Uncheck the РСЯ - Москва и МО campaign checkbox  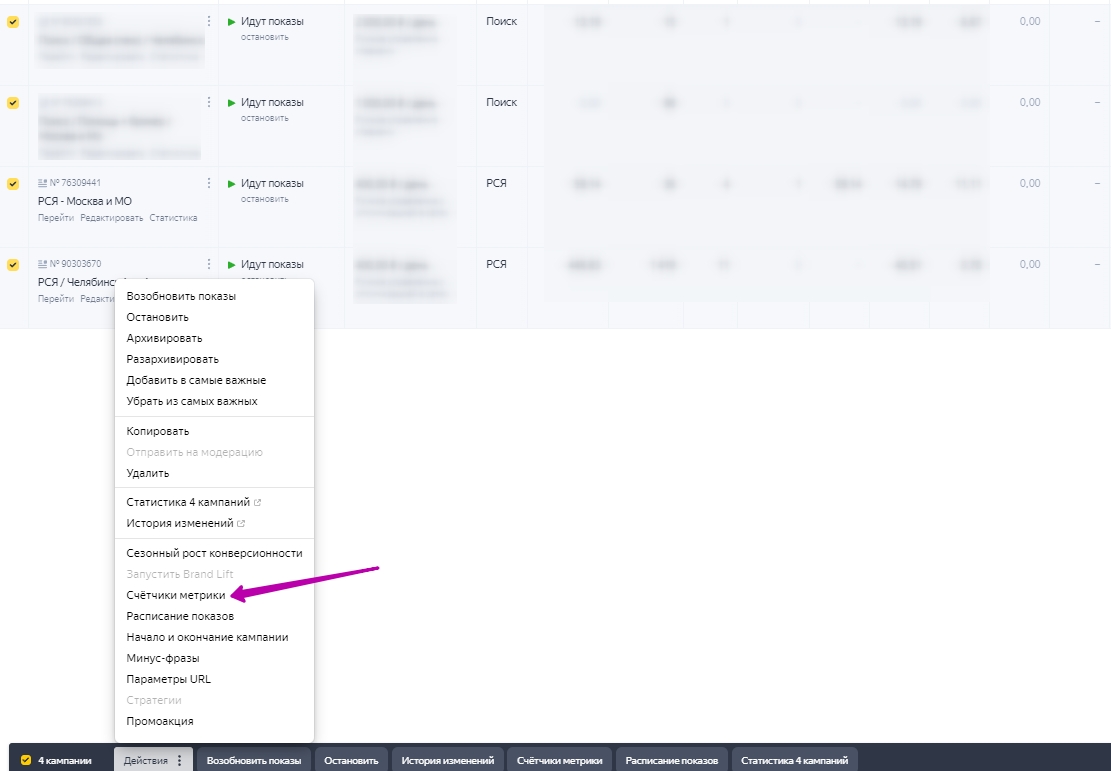pos(13,184)
